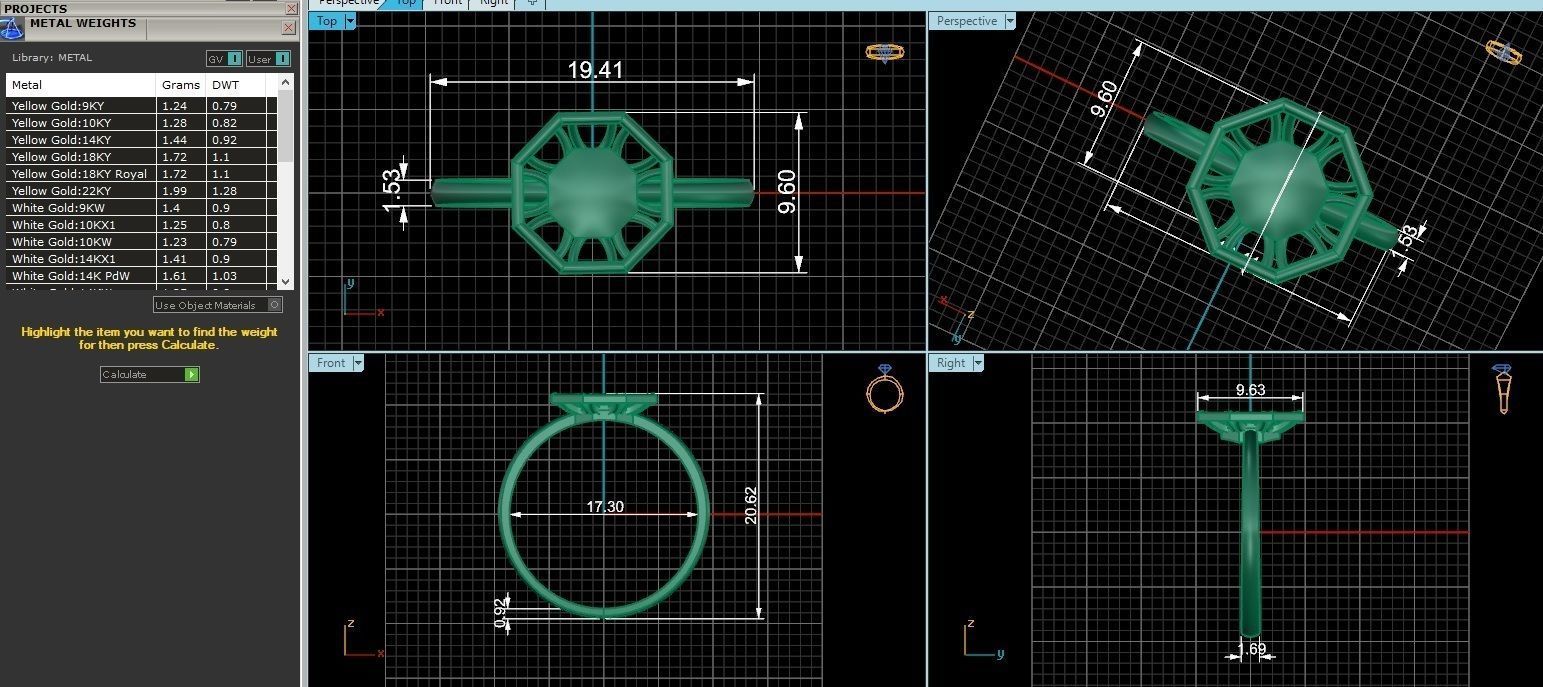Click the 20.62 height dimension in Front viewport
This screenshot has height=687, width=1543.
pos(751,505)
